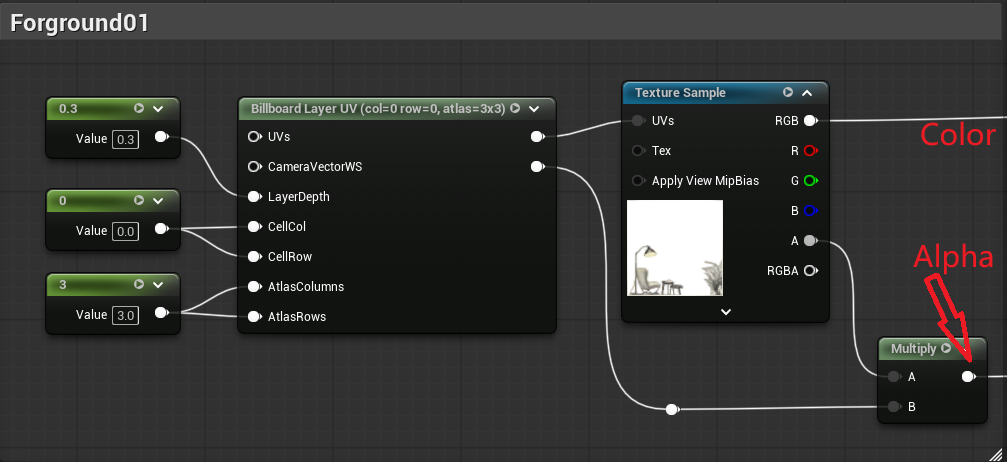The image size is (1007, 462).
Task: Click the preview icon on the Multiply node
Action: (x=946, y=348)
